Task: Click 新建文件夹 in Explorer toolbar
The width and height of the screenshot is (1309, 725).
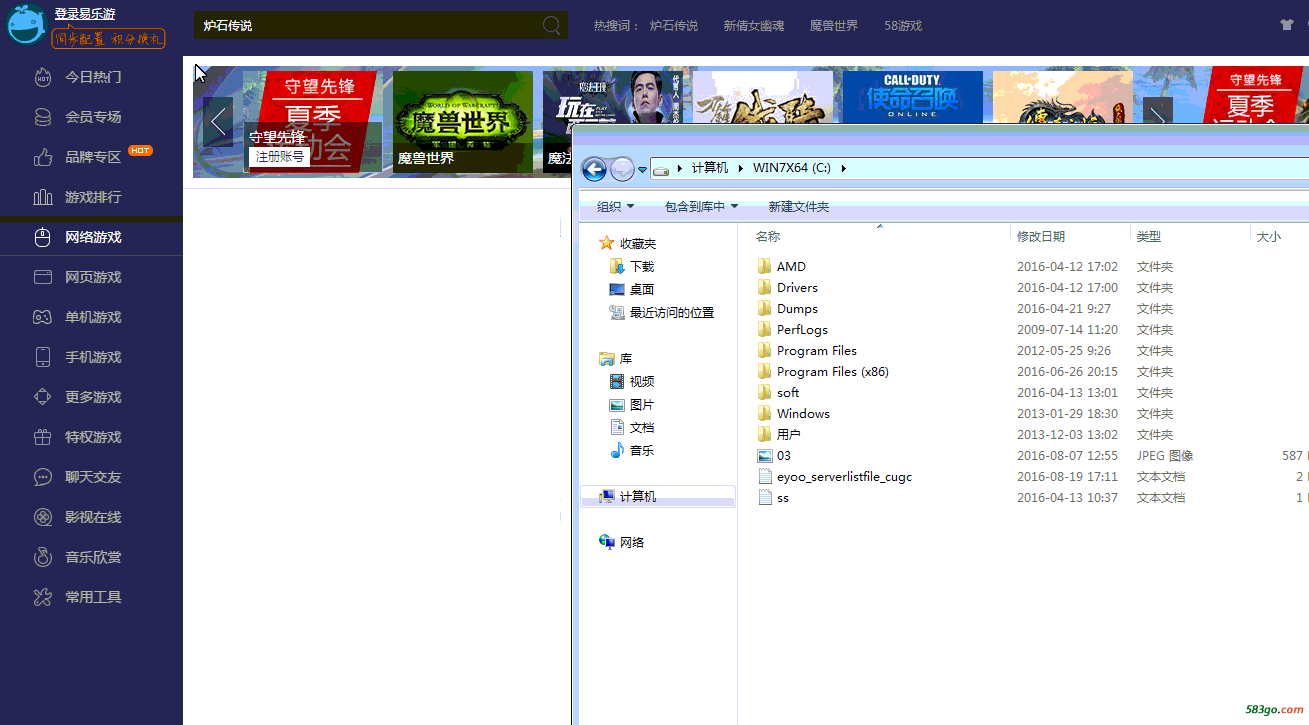Action: point(798,207)
